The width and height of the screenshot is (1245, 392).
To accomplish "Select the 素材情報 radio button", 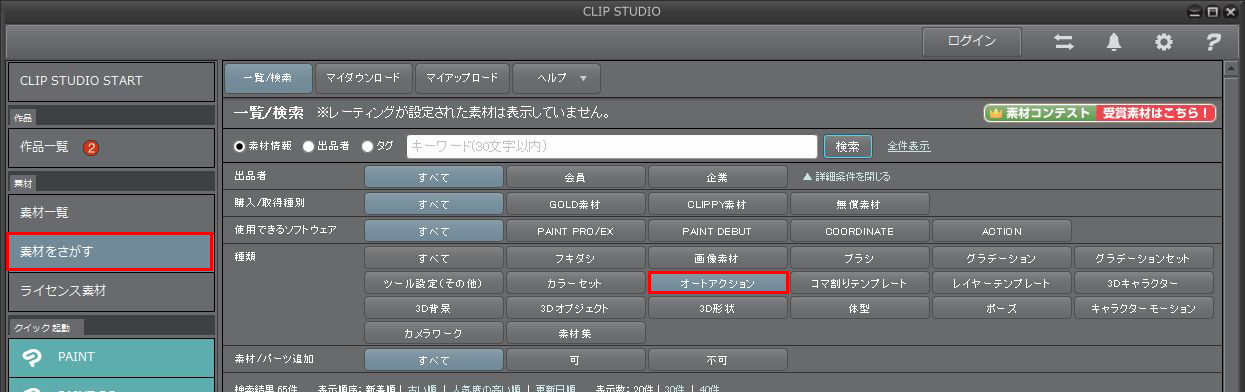I will click(240, 146).
